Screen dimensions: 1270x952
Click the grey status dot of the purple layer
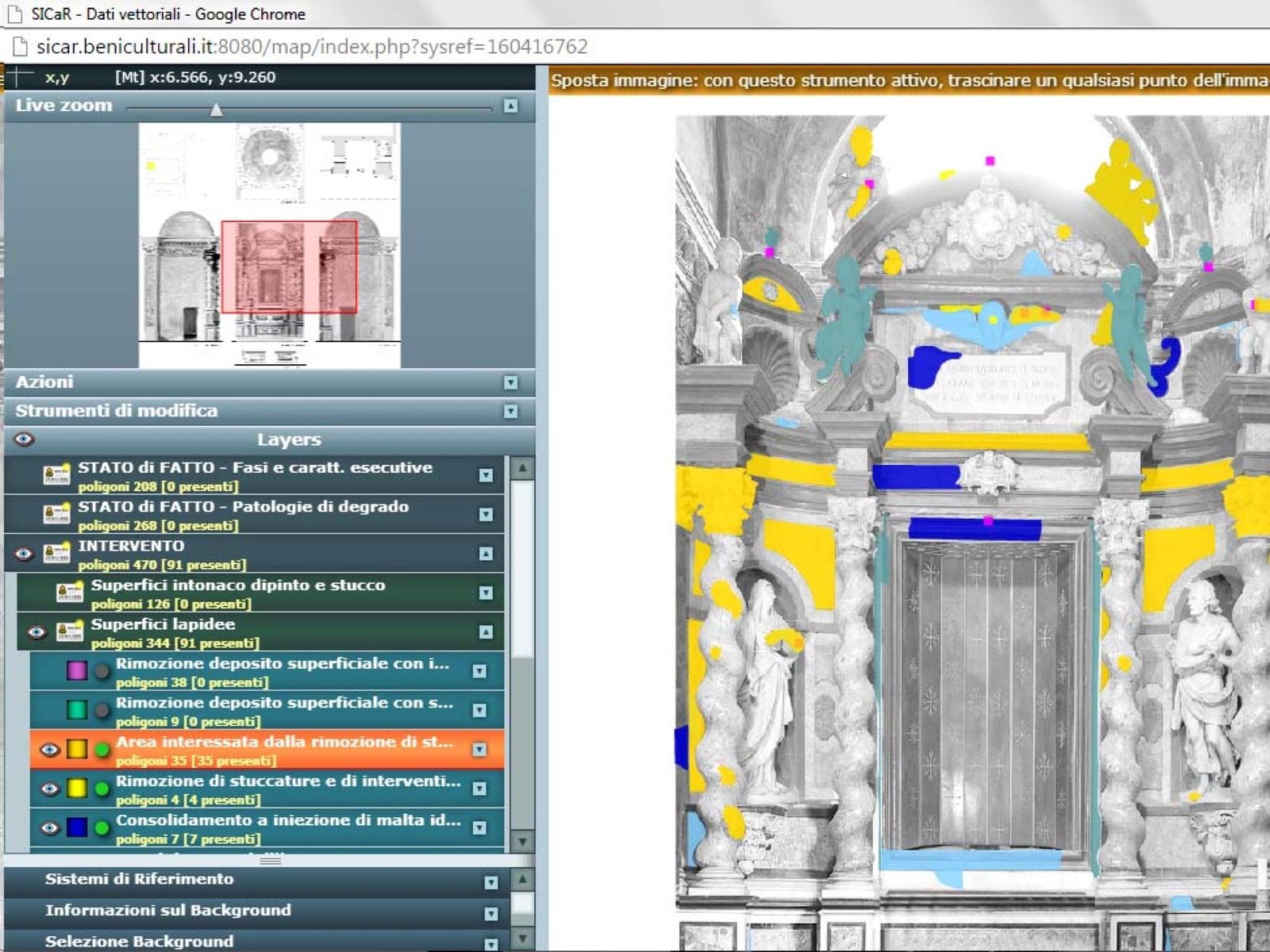click(102, 671)
